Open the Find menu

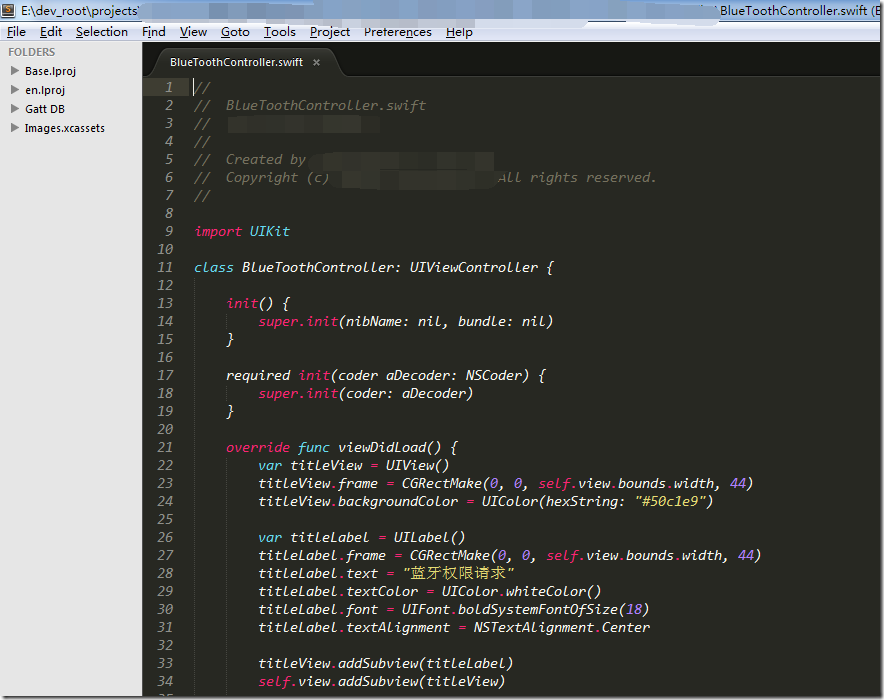[153, 32]
